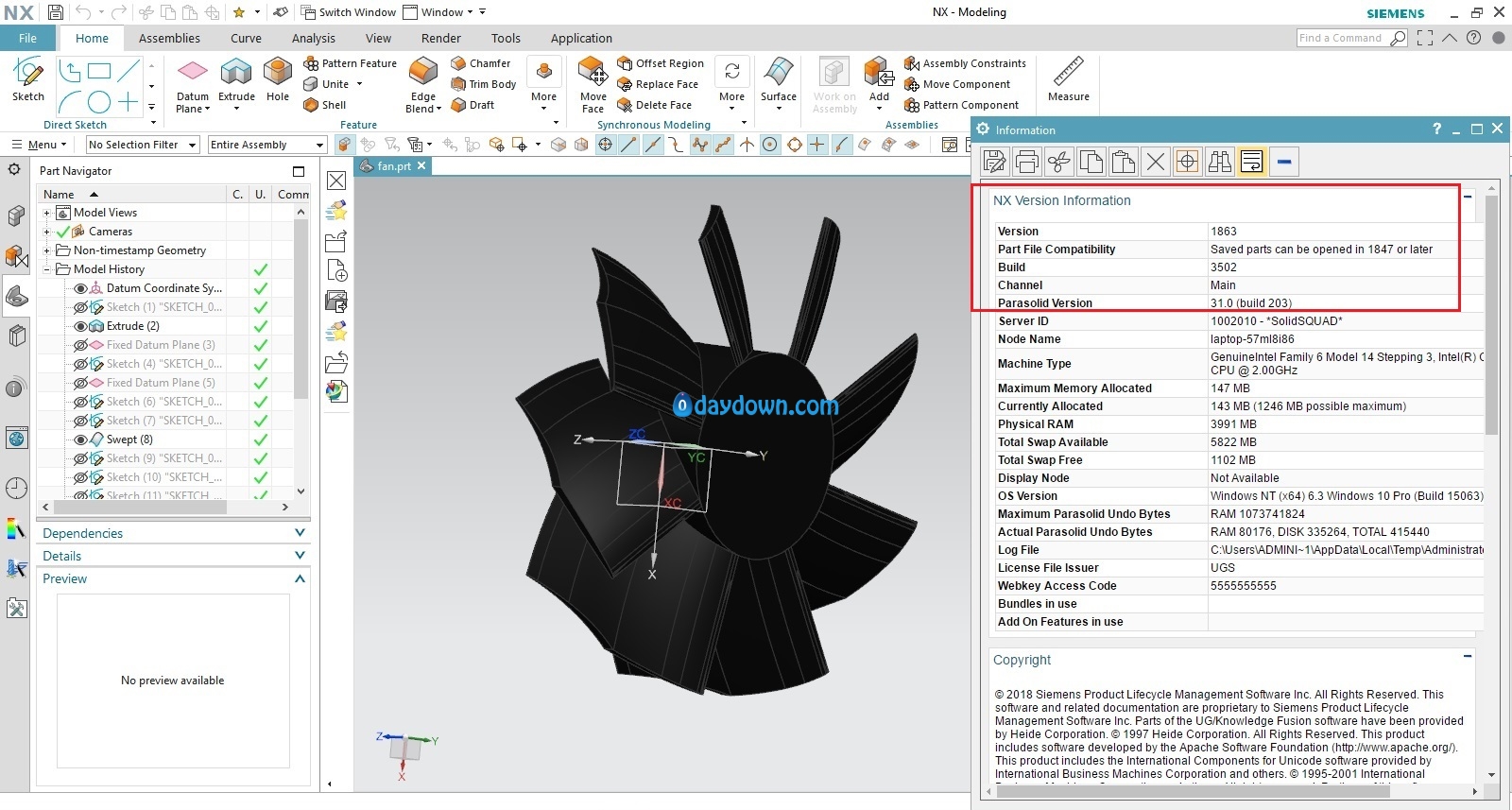Add a component to the assembly
Screen dimensions: 1512x810
[879, 80]
